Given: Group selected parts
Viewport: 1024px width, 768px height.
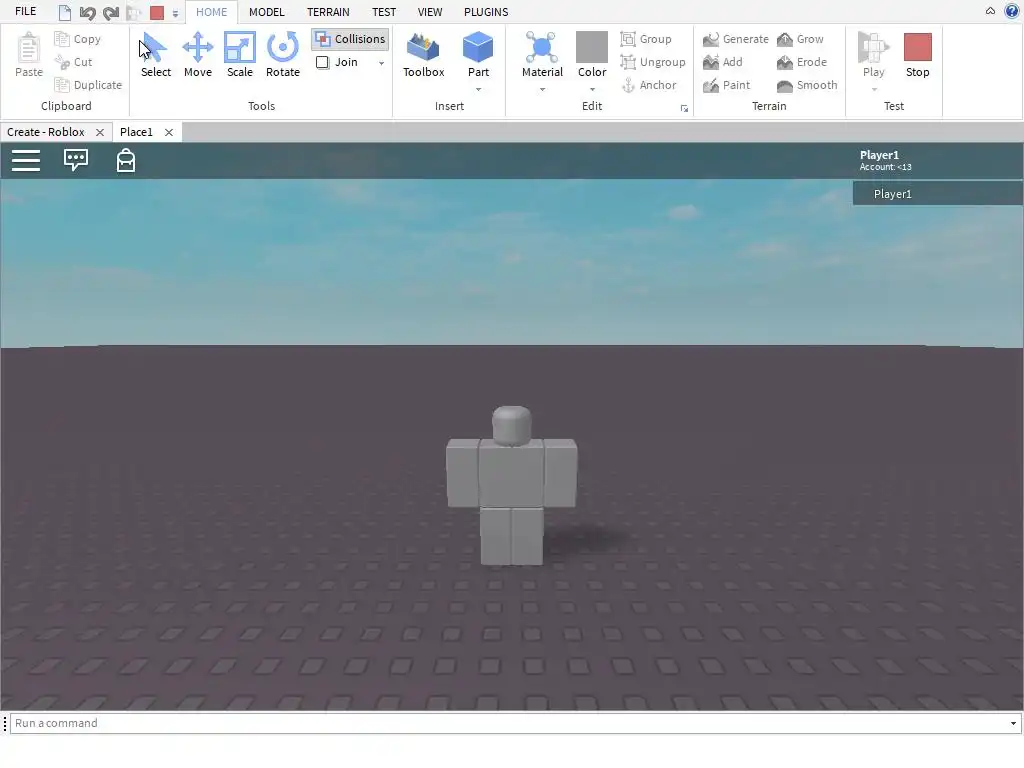Looking at the screenshot, I should [x=646, y=39].
